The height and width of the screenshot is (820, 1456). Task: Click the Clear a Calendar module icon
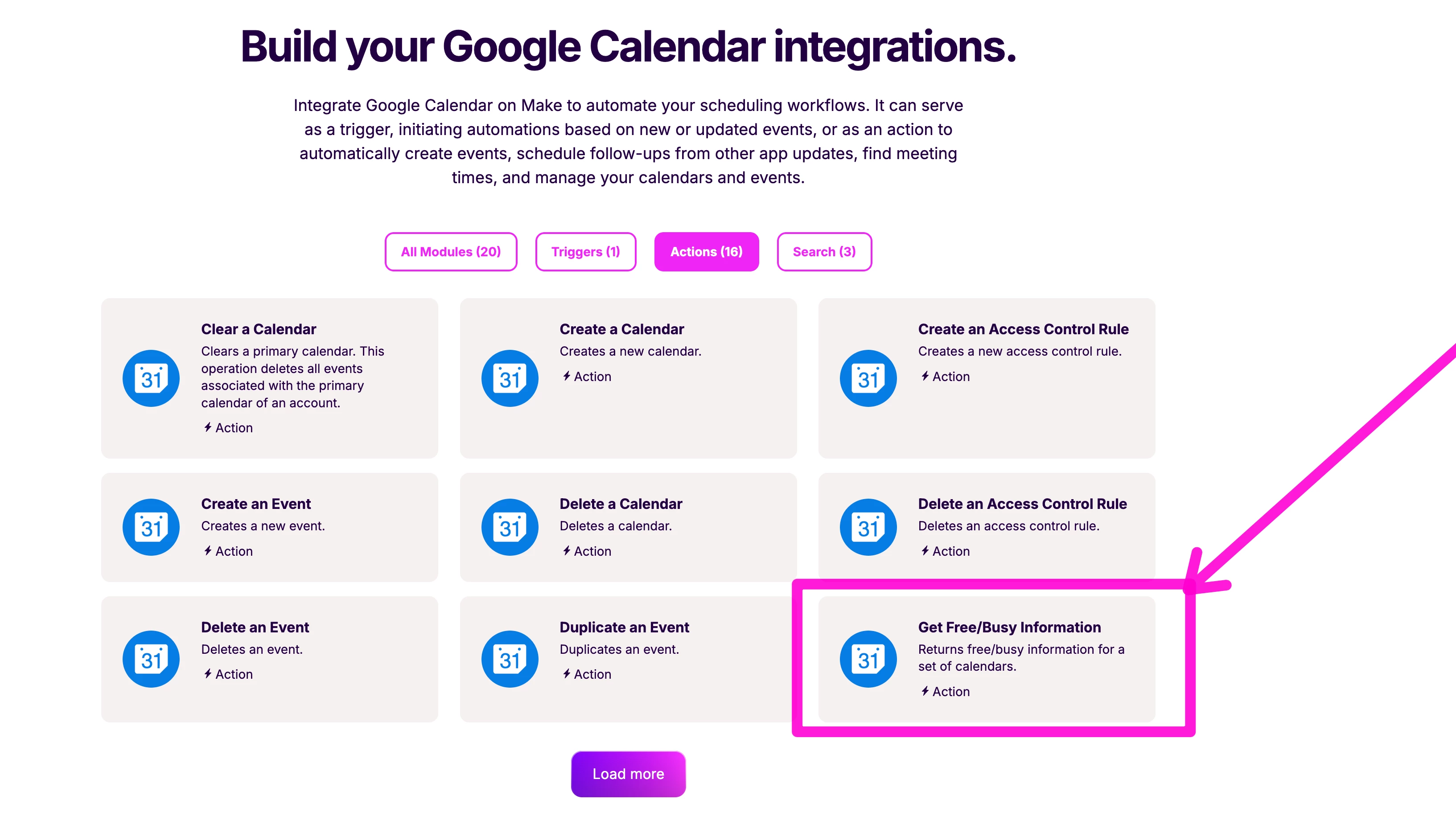pos(151,377)
